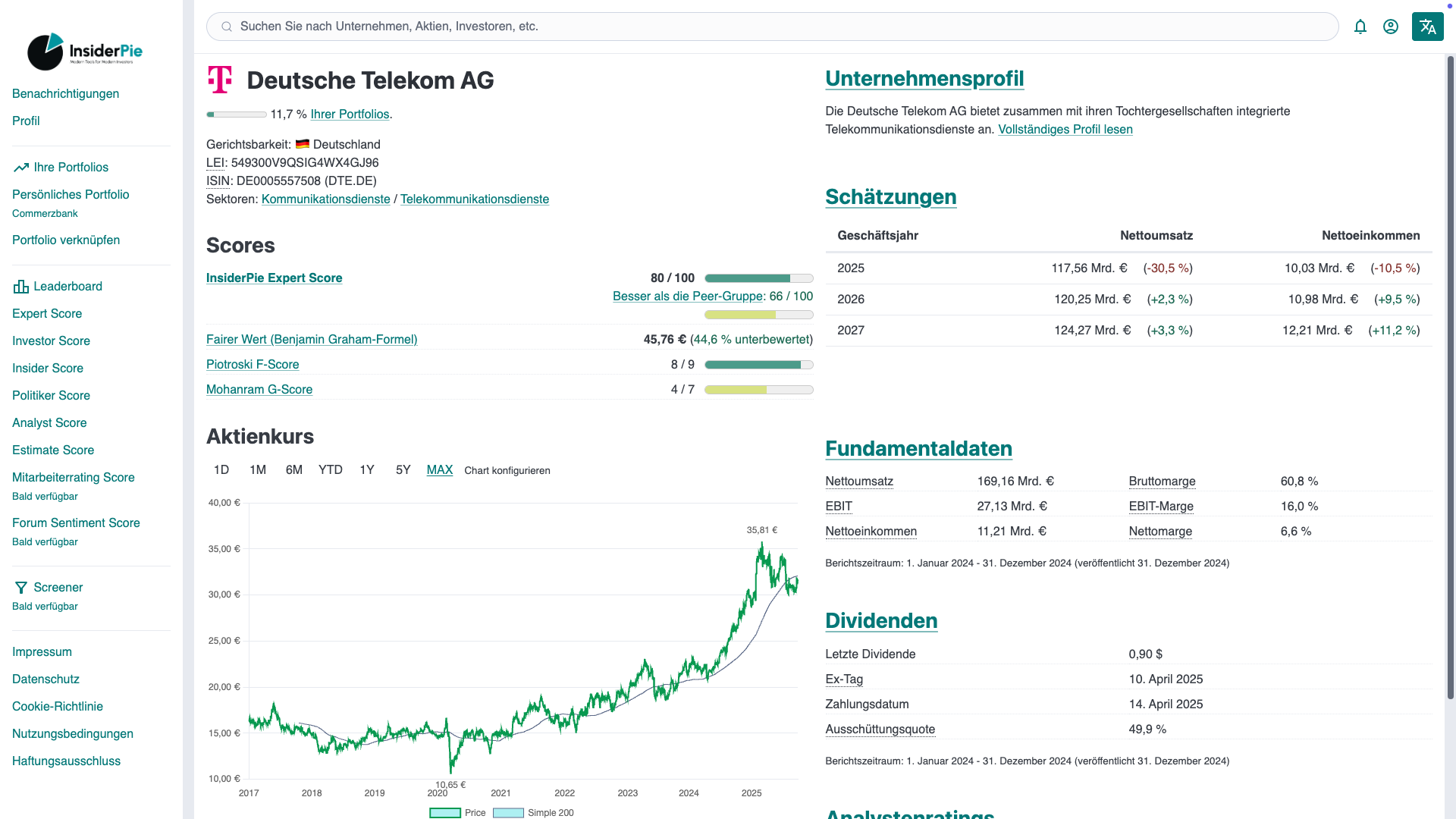
Task: Open the Piotroski F-Score link
Action: click(253, 365)
